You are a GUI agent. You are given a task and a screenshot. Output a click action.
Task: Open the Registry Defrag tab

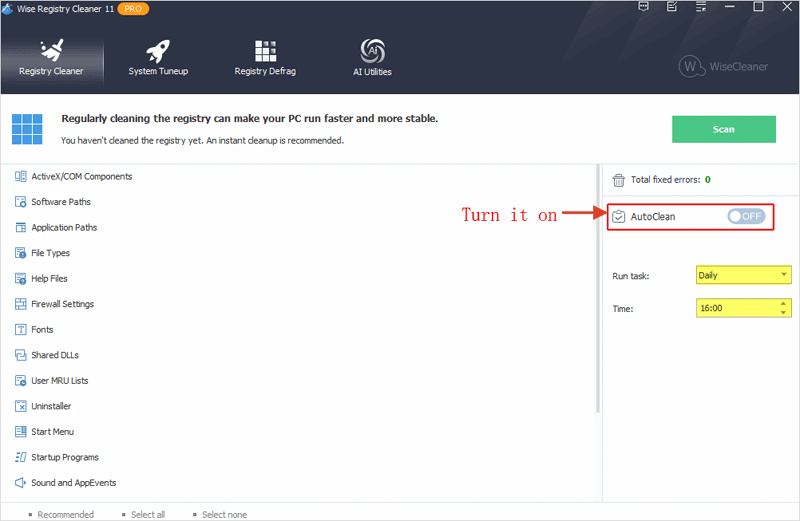(265, 58)
